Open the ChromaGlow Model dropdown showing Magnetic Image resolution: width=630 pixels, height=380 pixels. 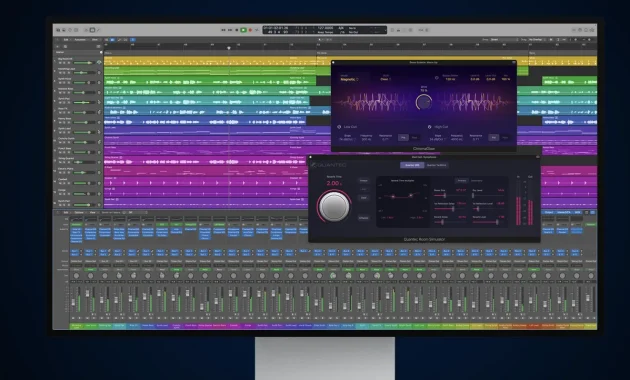tap(349, 80)
